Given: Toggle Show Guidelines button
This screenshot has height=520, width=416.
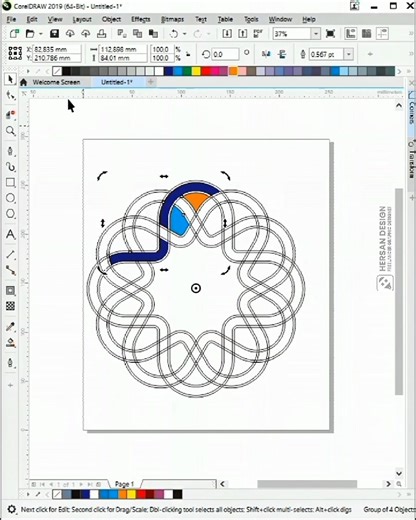Looking at the screenshot, I should 382,34.
